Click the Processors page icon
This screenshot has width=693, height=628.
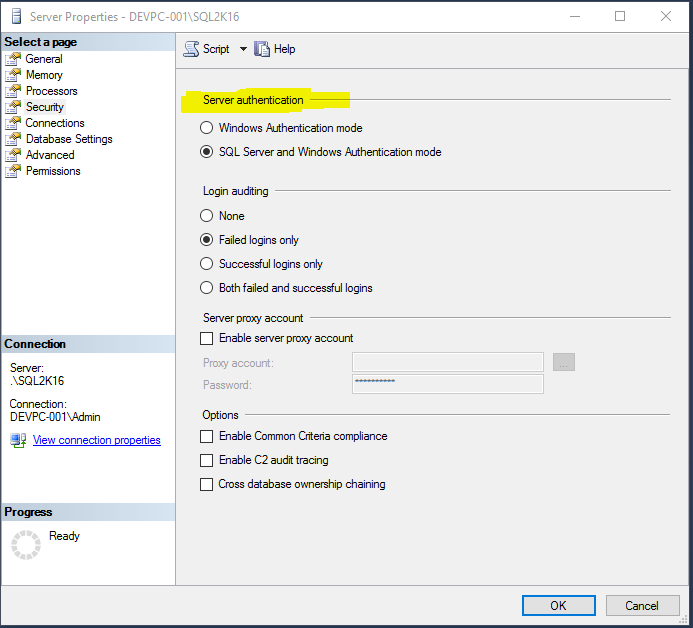pos(13,91)
